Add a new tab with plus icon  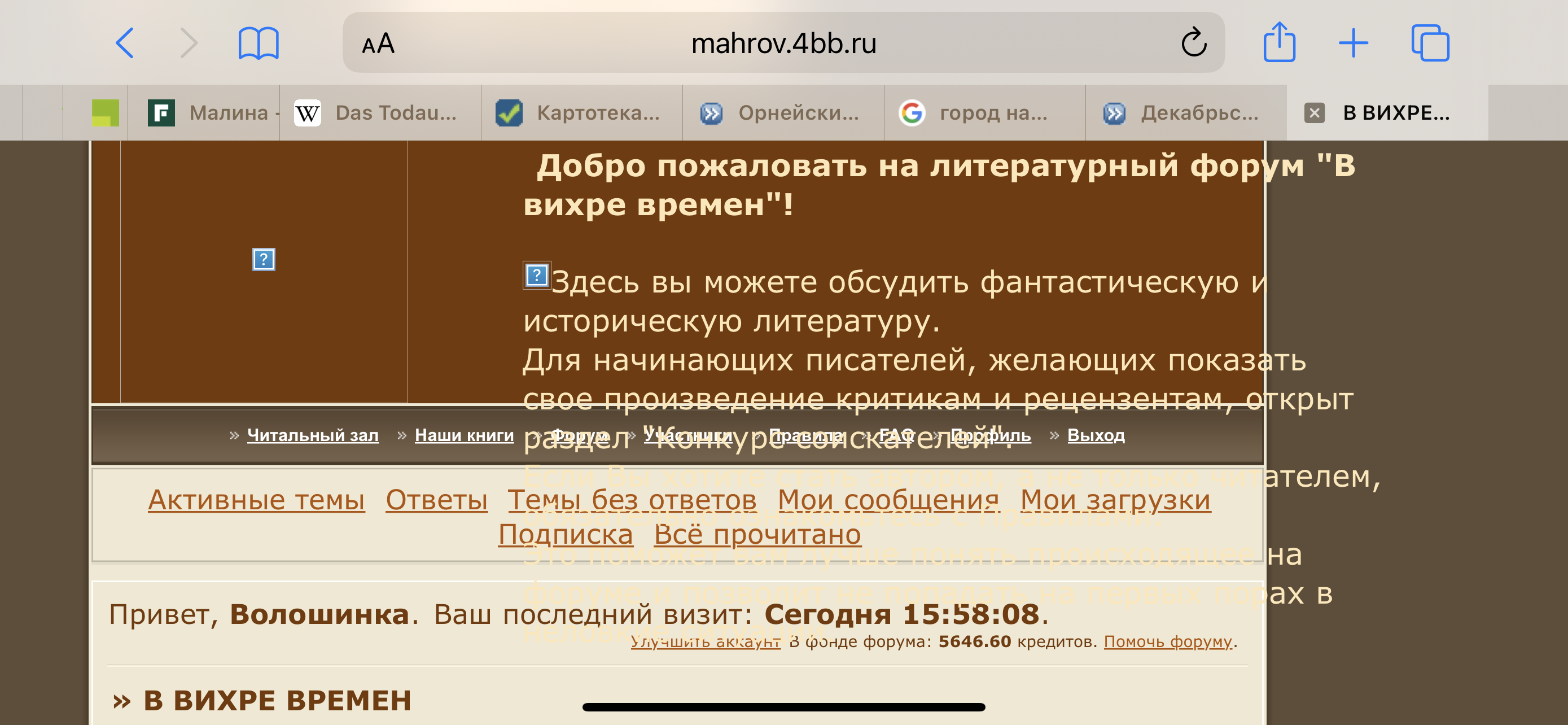click(1353, 43)
